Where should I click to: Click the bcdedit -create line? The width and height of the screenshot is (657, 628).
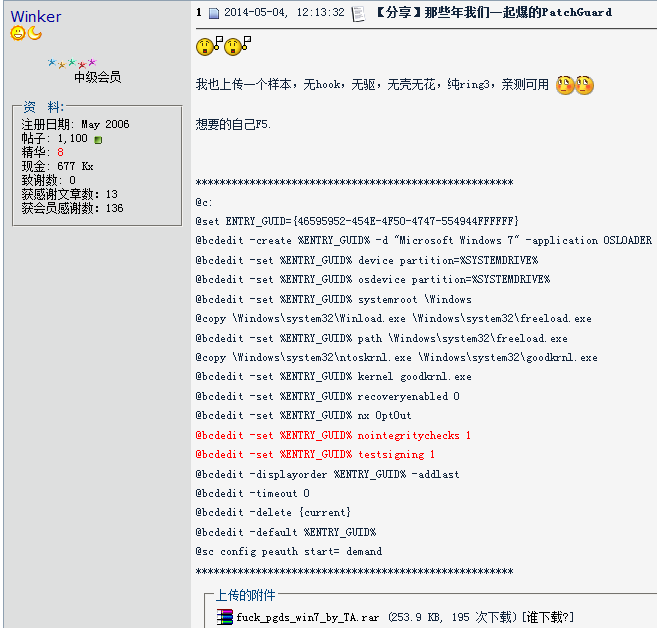coord(424,240)
